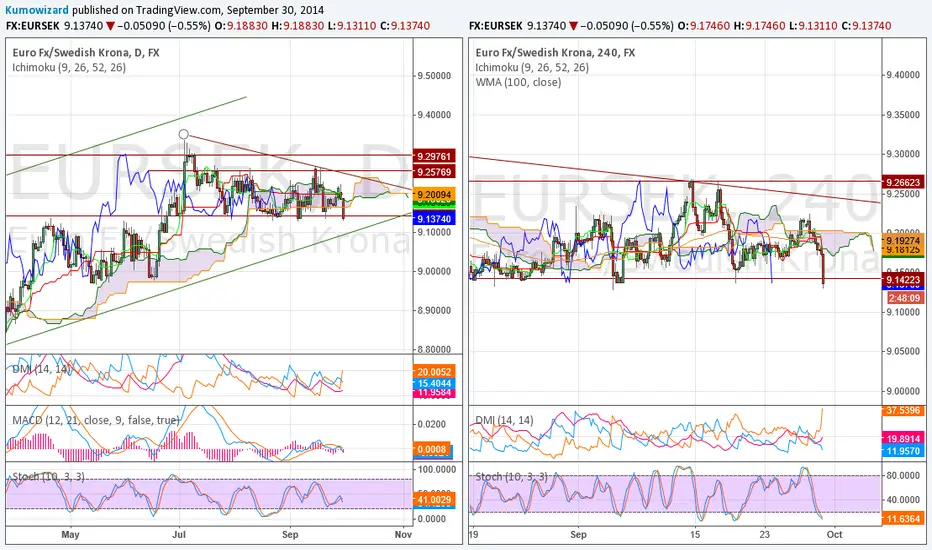Click the 9.20094 orange price label
Viewport: 932px width, 550px height.
click(x=434, y=194)
